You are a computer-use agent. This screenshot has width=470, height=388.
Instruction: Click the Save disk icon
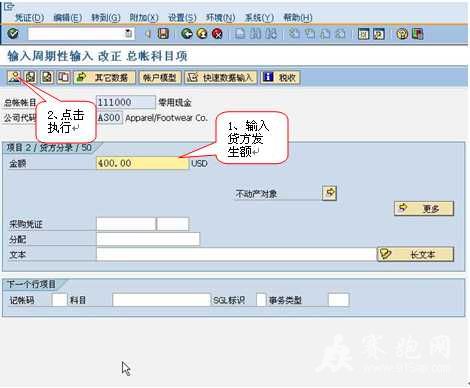coord(163,34)
